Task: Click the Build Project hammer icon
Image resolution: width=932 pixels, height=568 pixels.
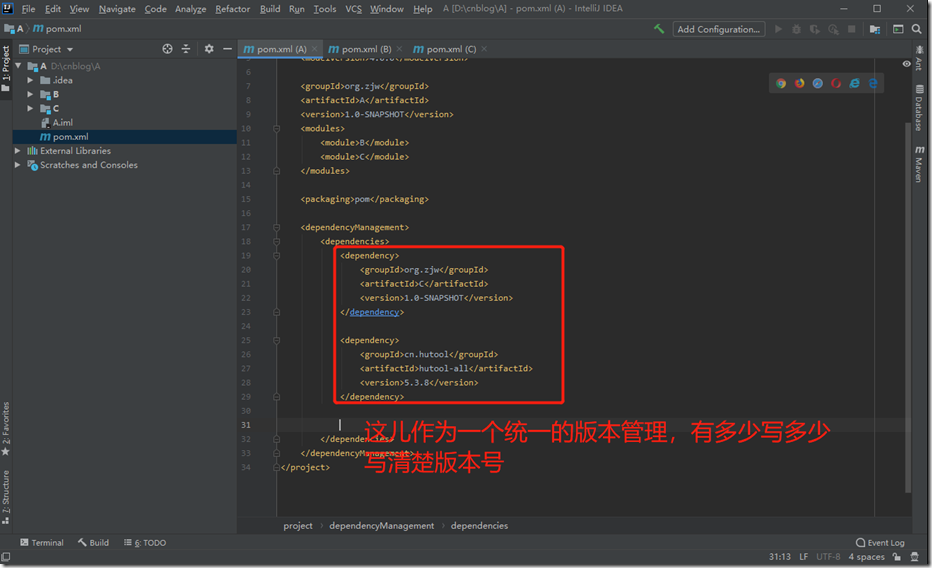Action: pos(659,29)
